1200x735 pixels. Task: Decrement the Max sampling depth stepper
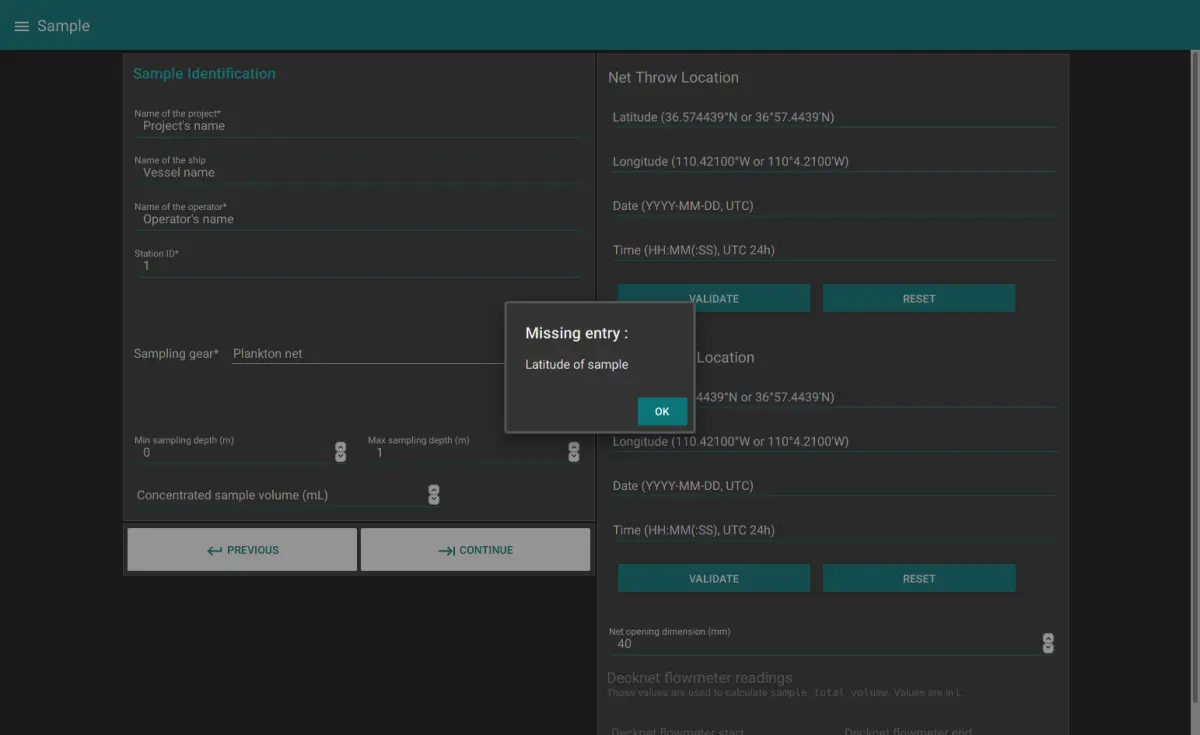pyautogui.click(x=573, y=457)
